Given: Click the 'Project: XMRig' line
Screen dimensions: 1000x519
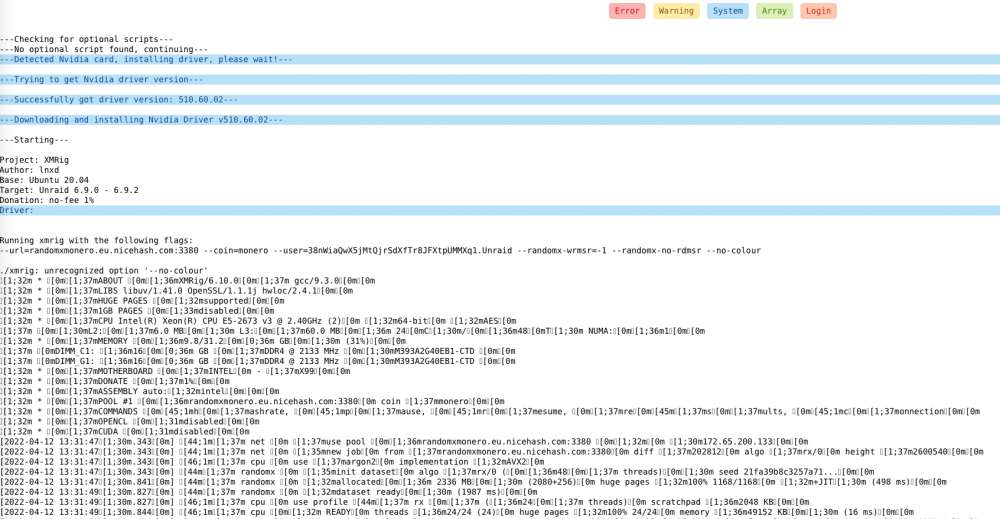Looking at the screenshot, I should click(x=34, y=160).
